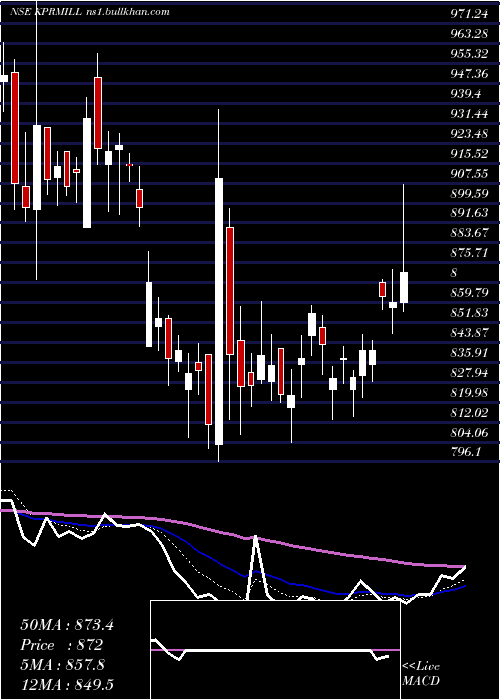
Task: Click the 899.59 price axis label
Action: click(469, 193)
